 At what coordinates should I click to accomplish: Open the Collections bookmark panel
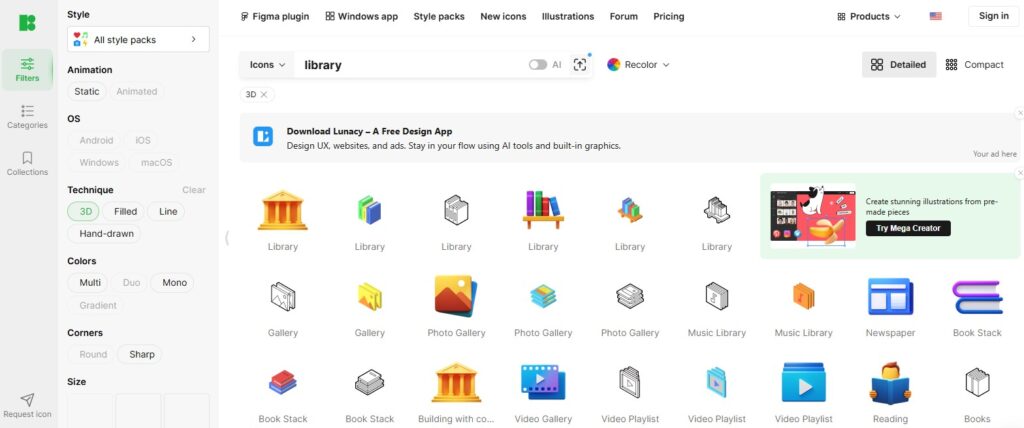[27, 163]
